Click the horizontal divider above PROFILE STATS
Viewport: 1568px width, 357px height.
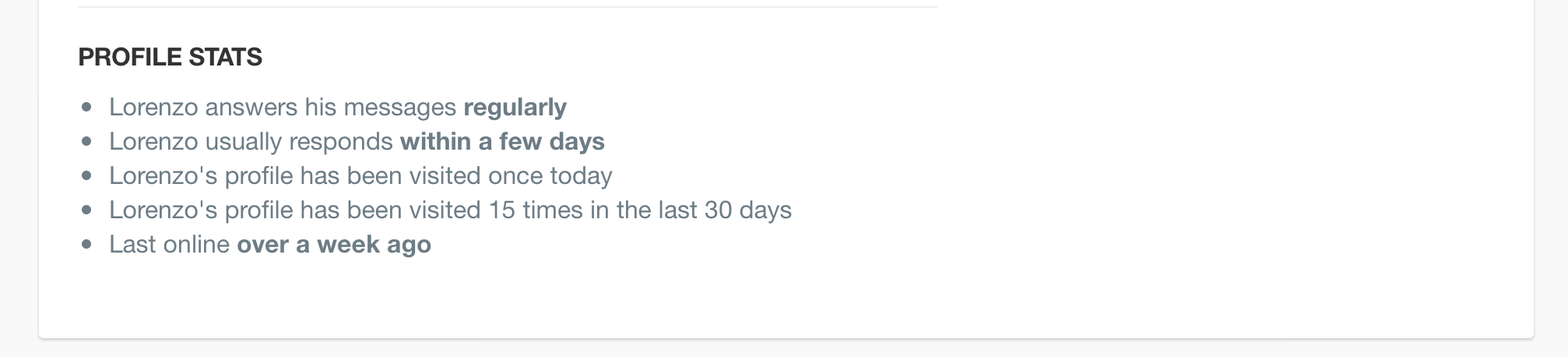(508, 7)
